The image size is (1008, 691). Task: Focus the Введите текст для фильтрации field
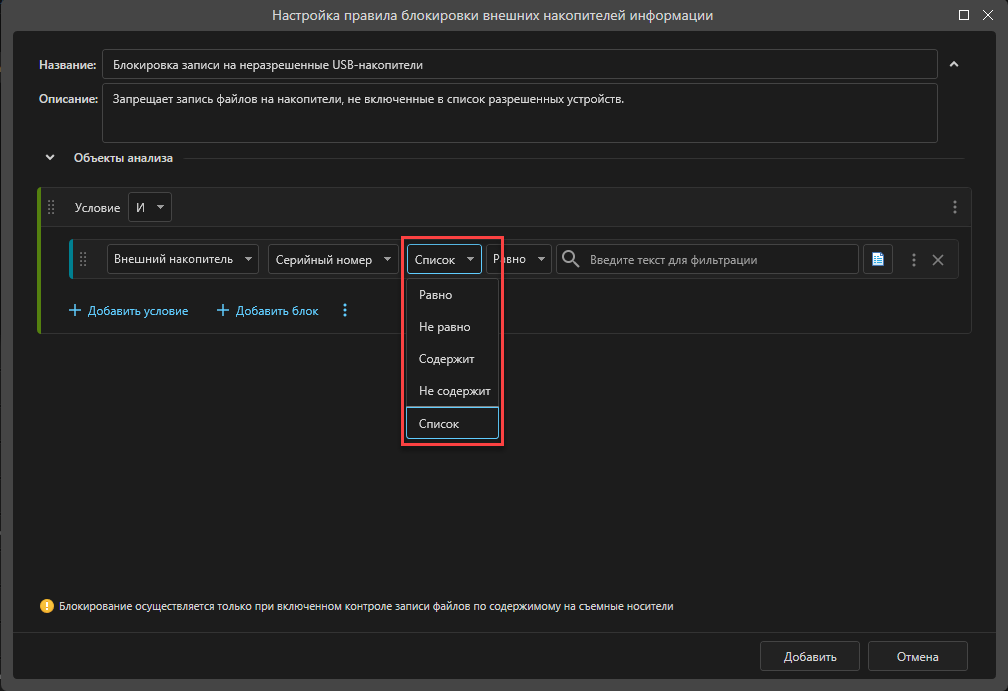(x=707, y=259)
